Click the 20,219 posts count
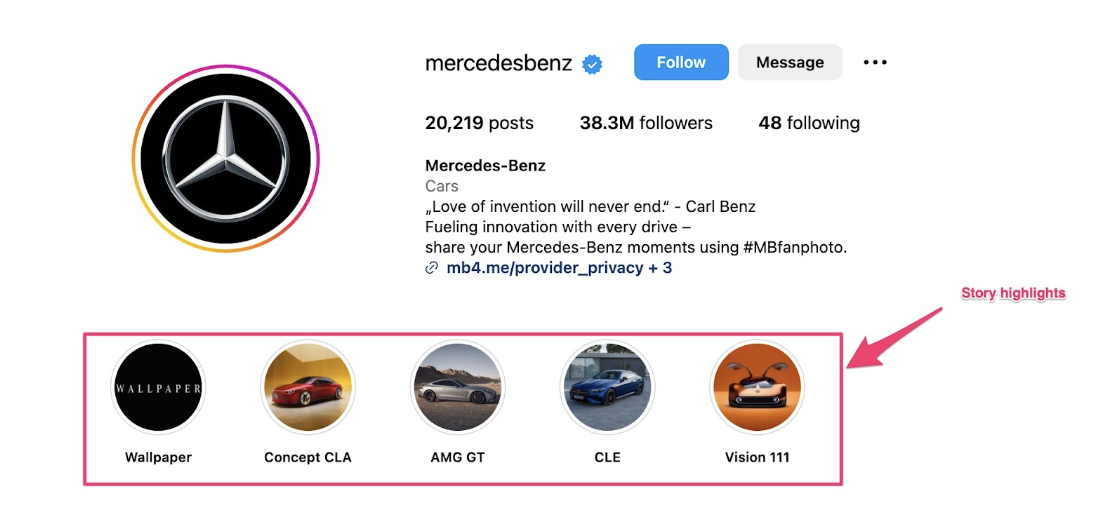The width and height of the screenshot is (1108, 528). point(479,123)
